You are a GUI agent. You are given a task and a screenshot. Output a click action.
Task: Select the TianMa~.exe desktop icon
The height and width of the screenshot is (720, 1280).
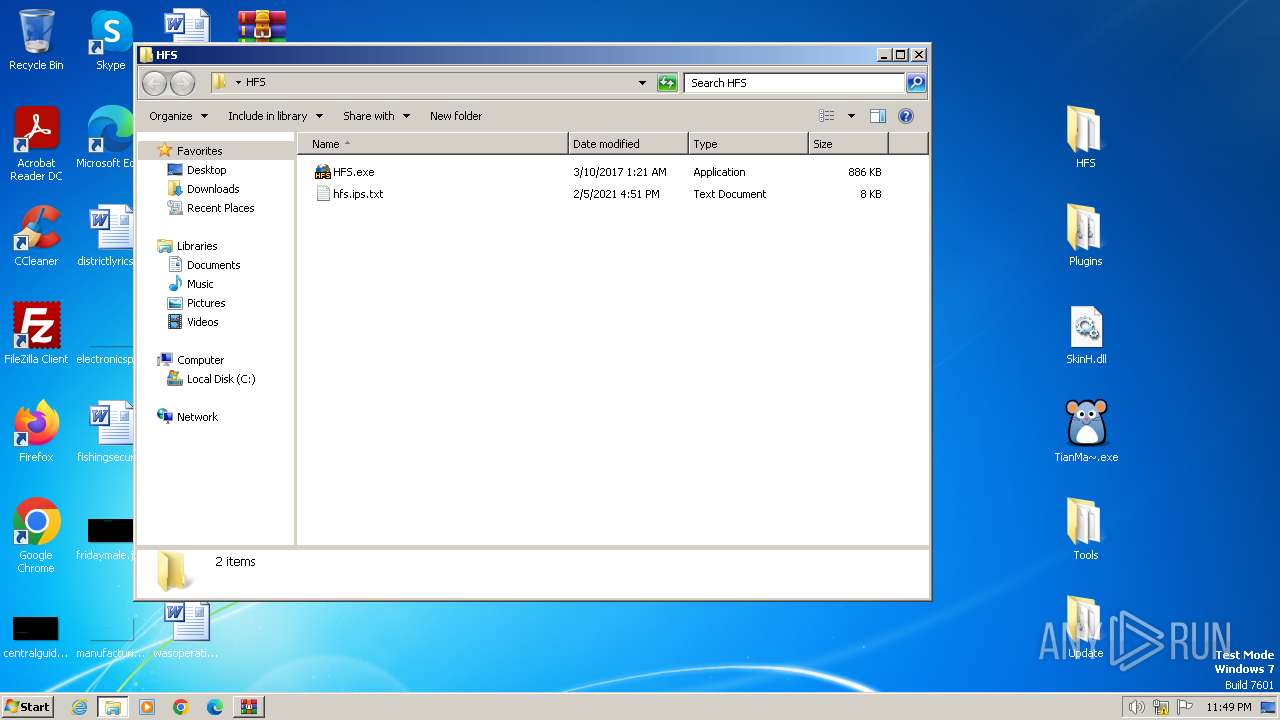[x=1086, y=432]
